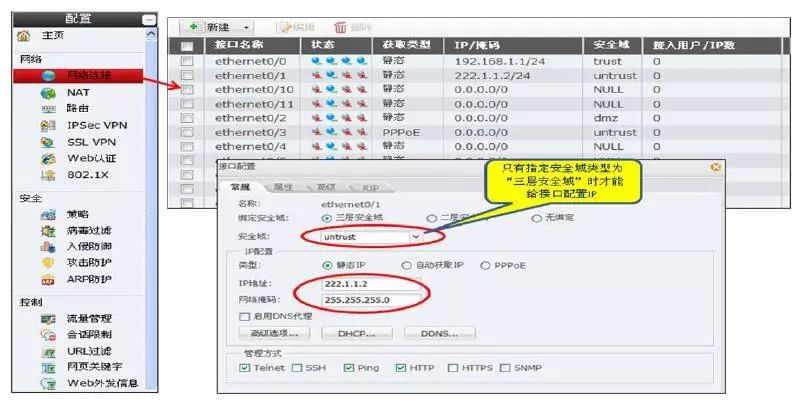This screenshot has height=404, width=803.
Task: Click the ethernet0/10 interface name
Action: click(255, 90)
